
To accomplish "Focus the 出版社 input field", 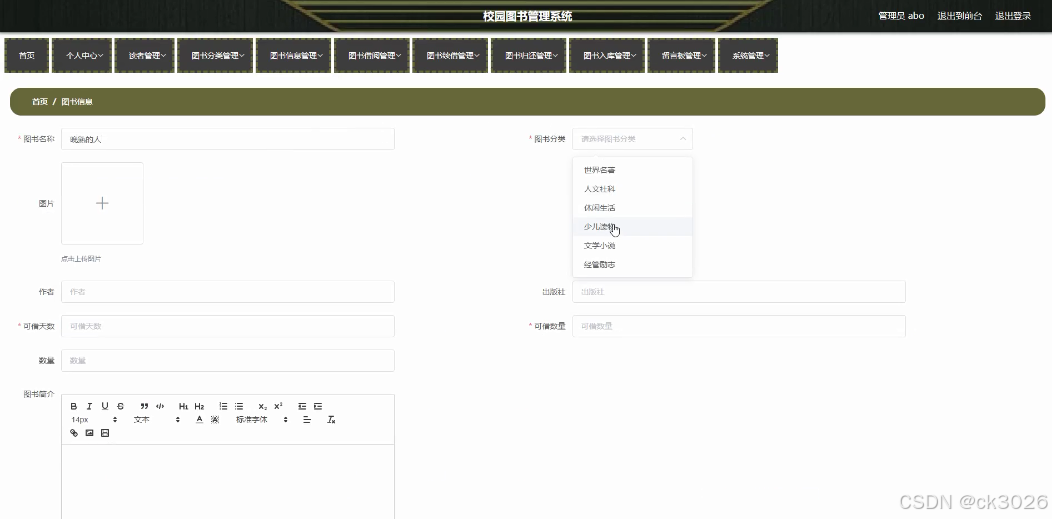I will point(739,292).
